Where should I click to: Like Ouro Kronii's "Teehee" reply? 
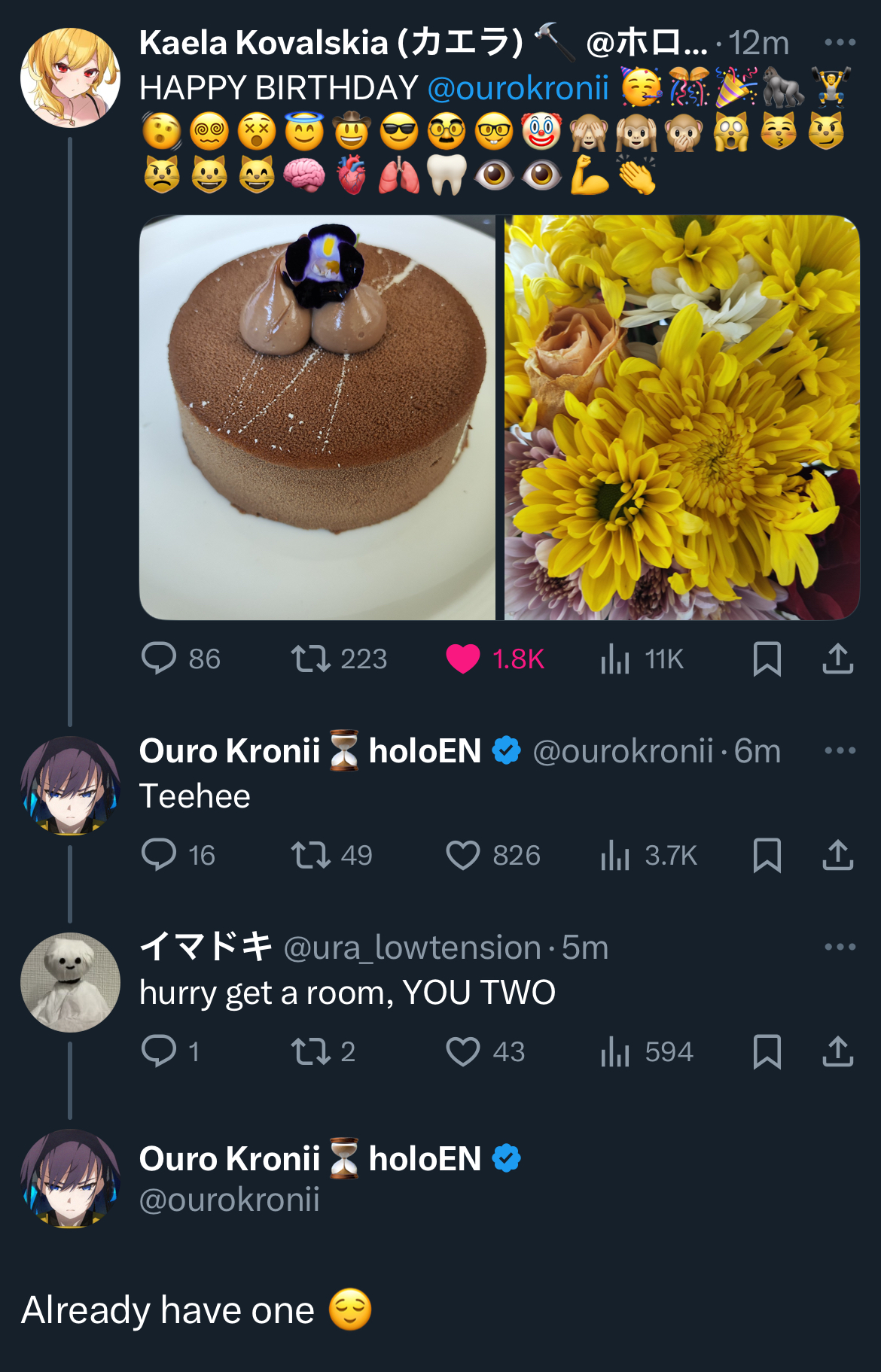[x=462, y=855]
